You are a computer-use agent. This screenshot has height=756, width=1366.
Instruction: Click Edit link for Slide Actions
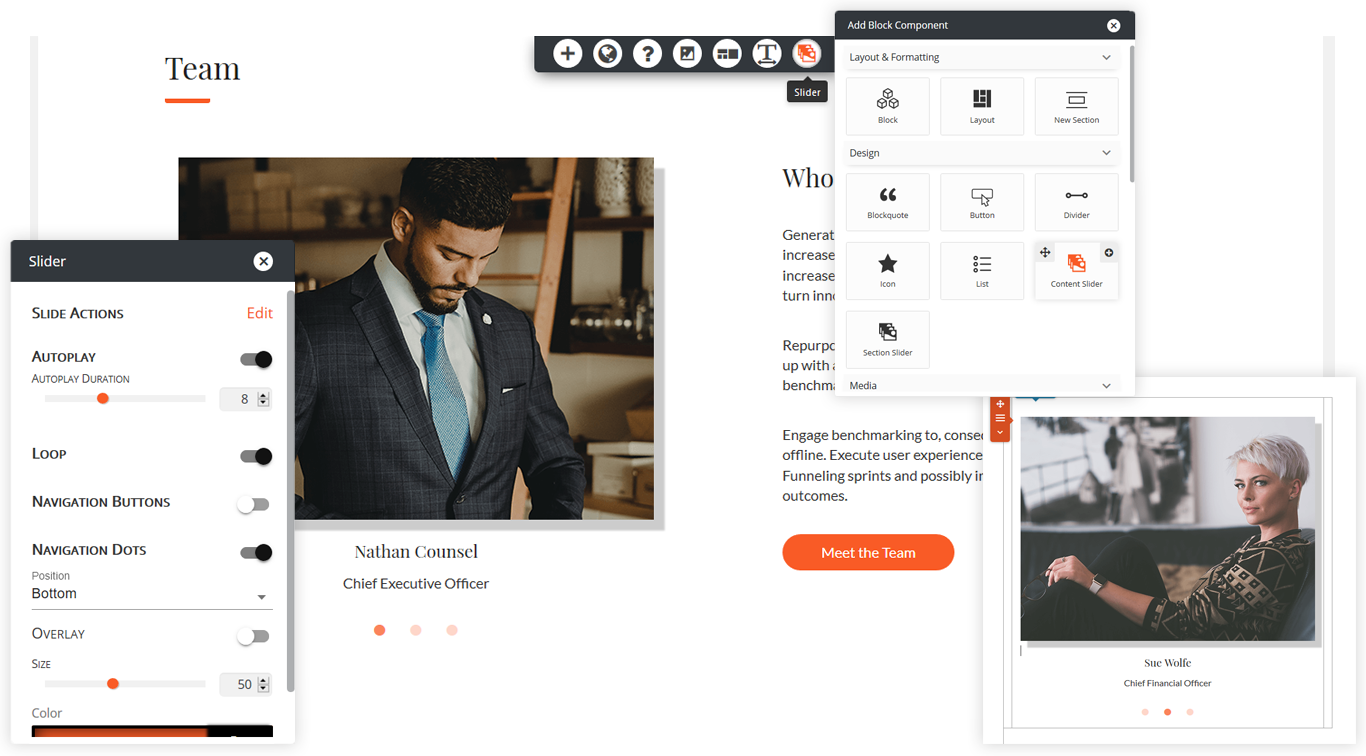[260, 313]
